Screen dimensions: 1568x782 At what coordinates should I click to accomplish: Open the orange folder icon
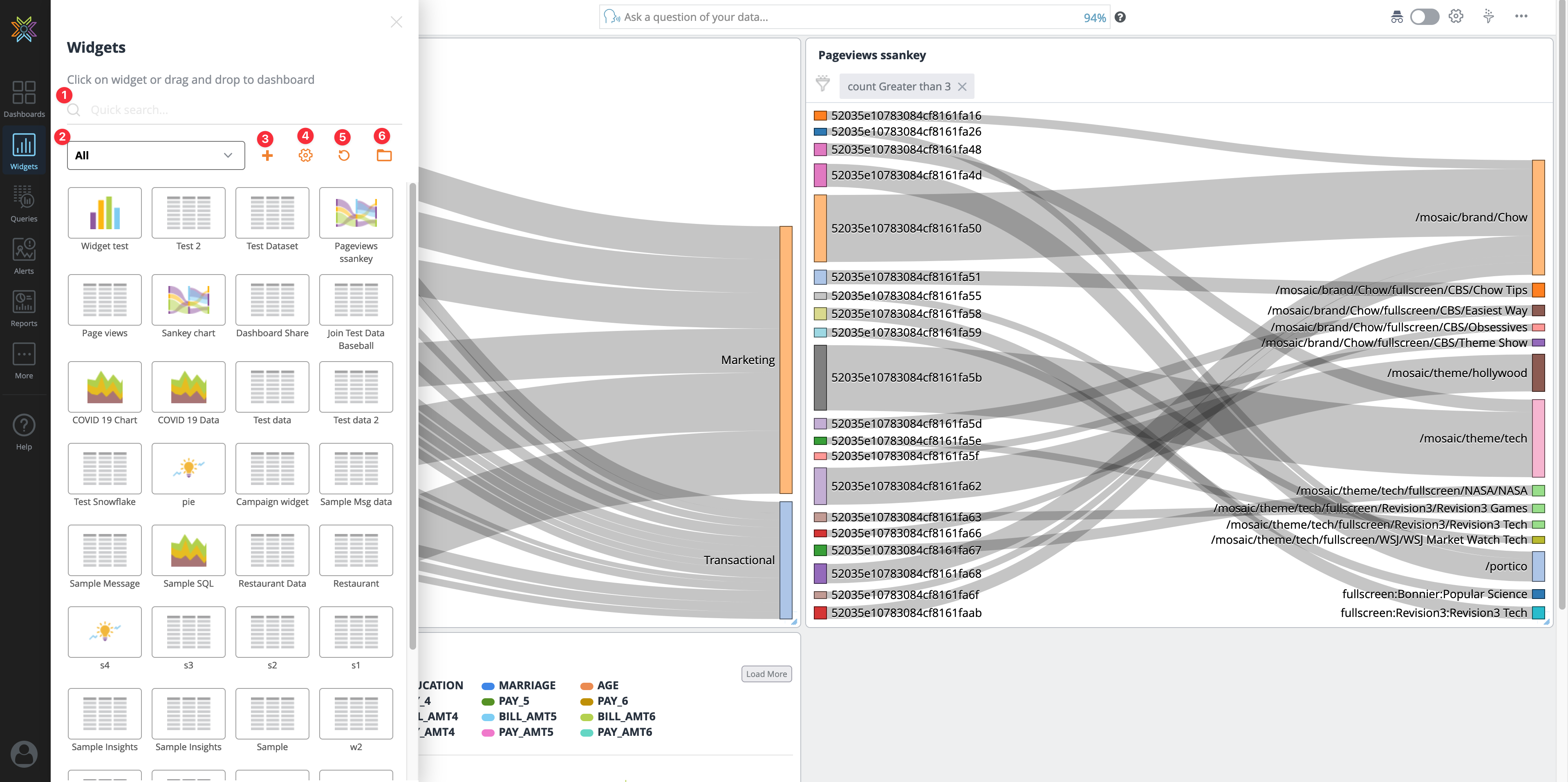(383, 156)
